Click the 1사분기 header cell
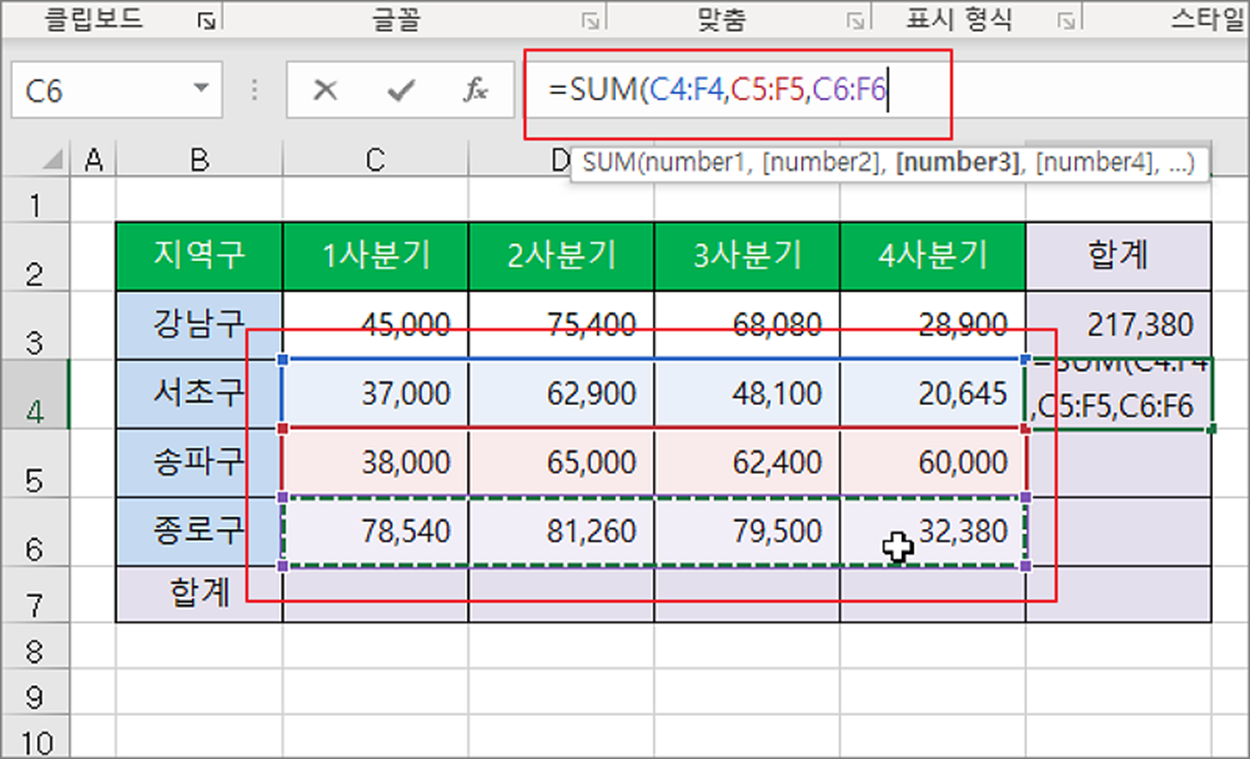 click(x=375, y=256)
